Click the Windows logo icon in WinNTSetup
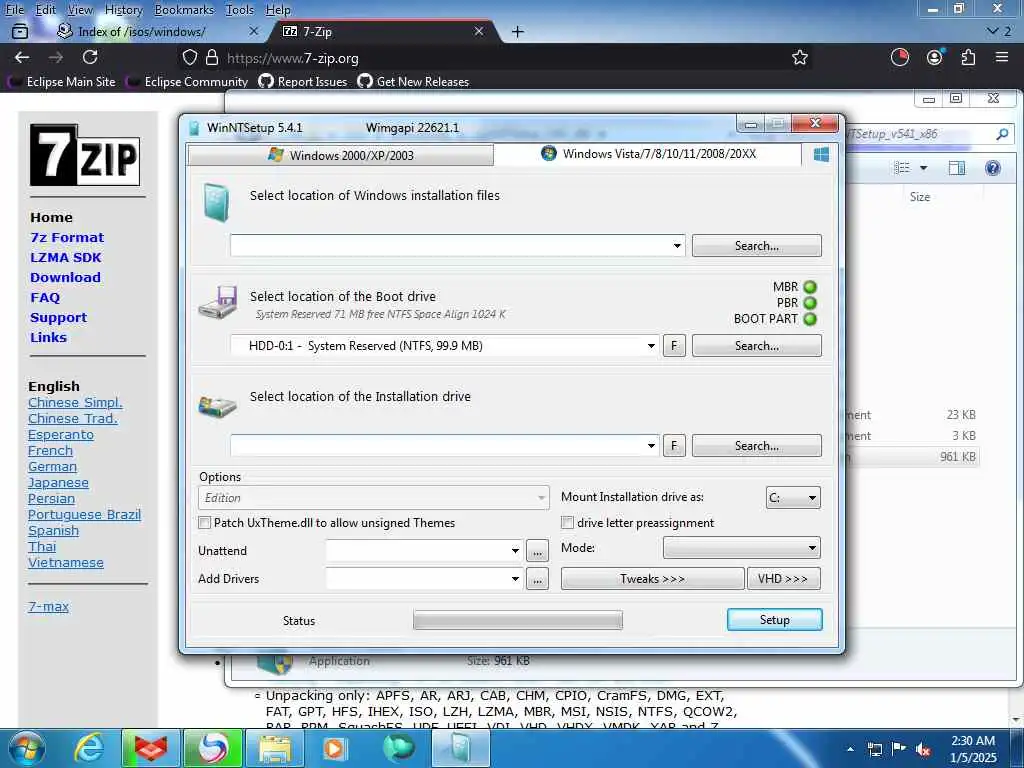 click(x=821, y=155)
